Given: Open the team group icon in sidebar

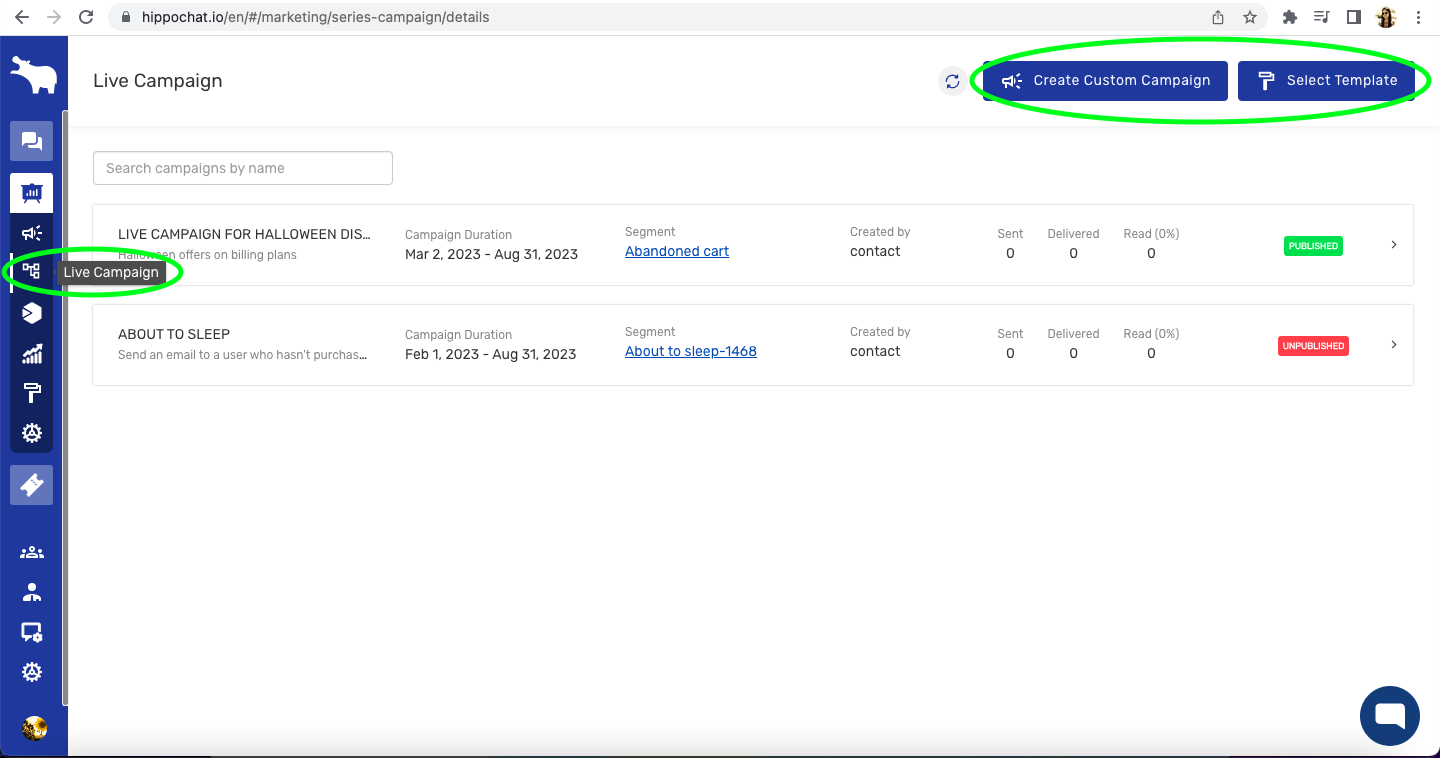Looking at the screenshot, I should [x=31, y=552].
